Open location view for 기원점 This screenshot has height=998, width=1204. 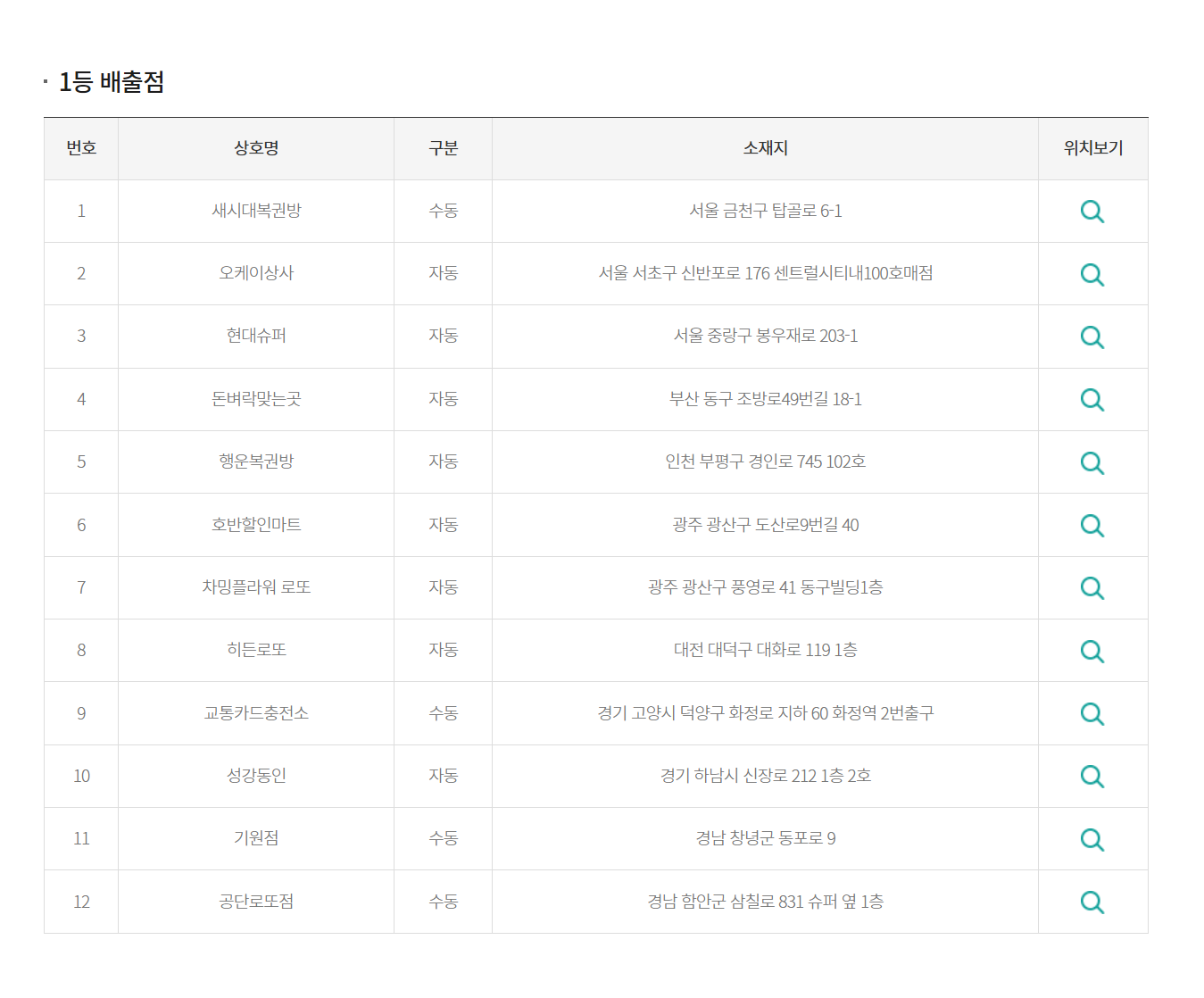point(1092,839)
